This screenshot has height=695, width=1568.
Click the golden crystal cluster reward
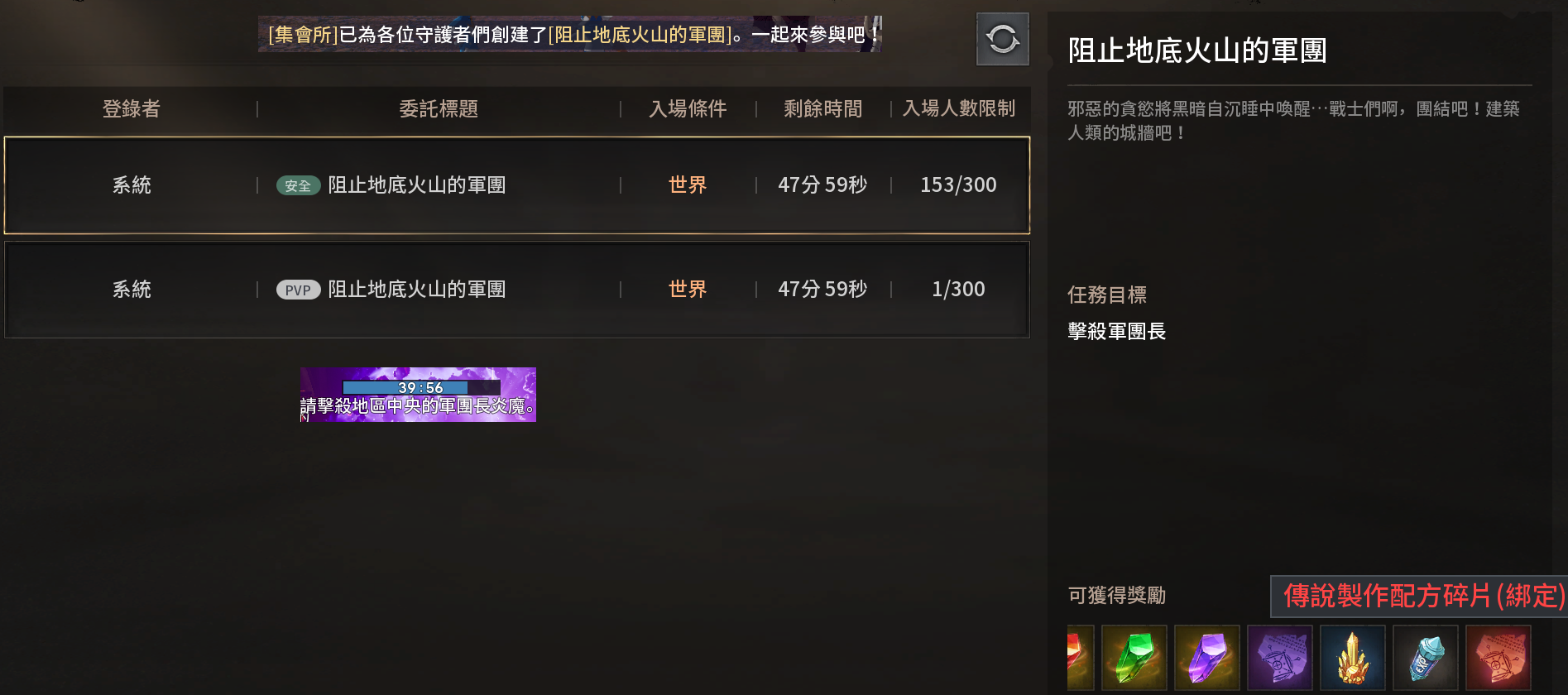coord(1353,658)
